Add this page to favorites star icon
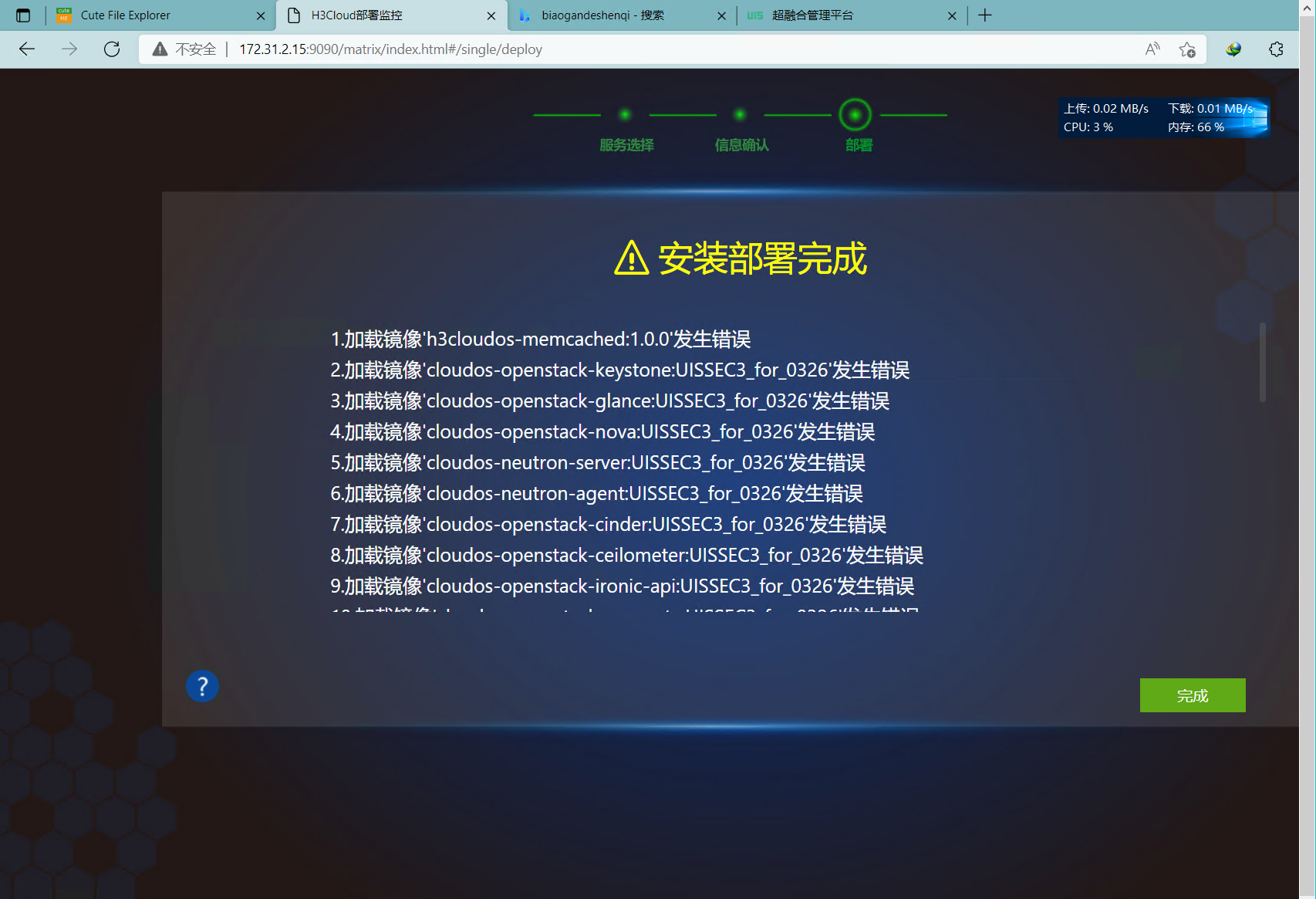The height and width of the screenshot is (899, 1316). pyautogui.click(x=1187, y=49)
